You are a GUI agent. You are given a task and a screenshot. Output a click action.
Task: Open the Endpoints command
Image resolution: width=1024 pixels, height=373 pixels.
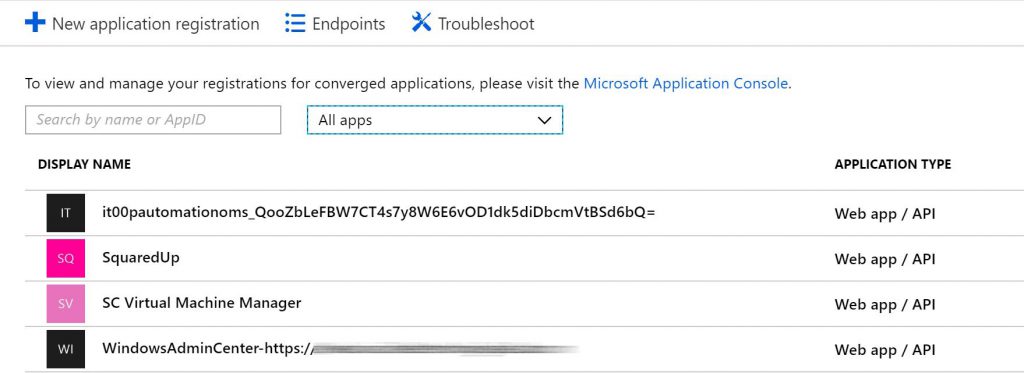(x=335, y=24)
